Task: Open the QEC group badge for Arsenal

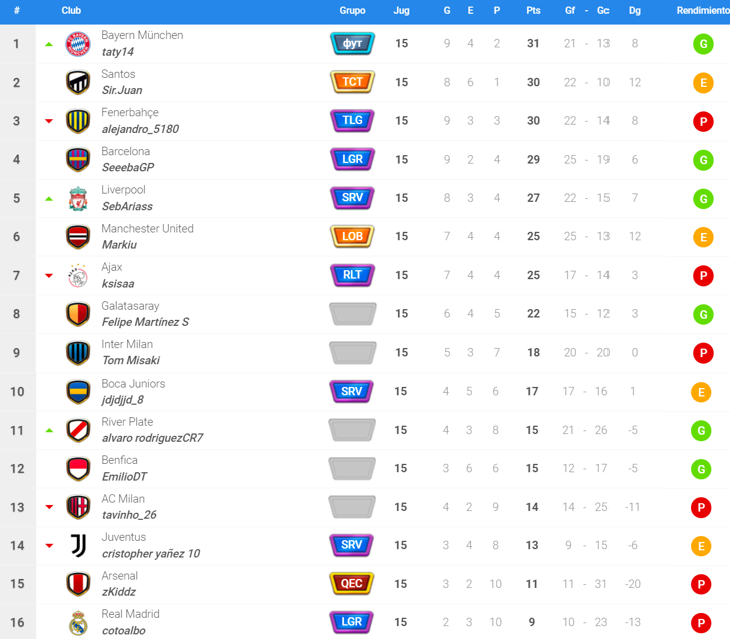Action: 352,584
